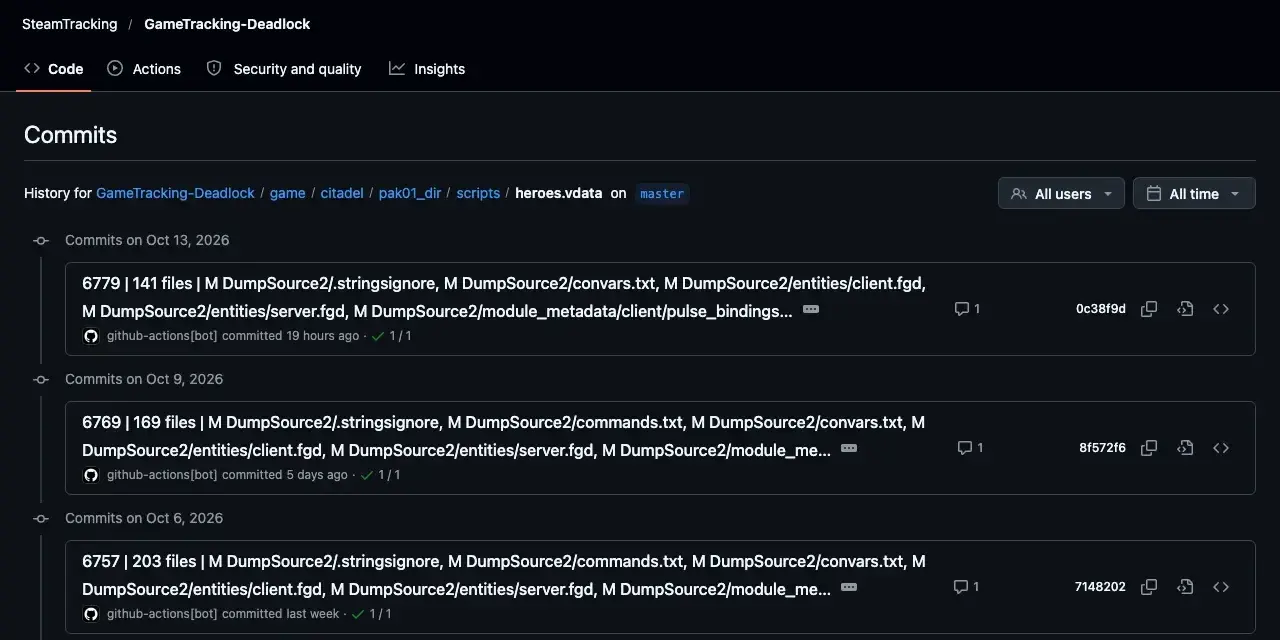Open github-actions[bot] on commit 6757

point(162,614)
